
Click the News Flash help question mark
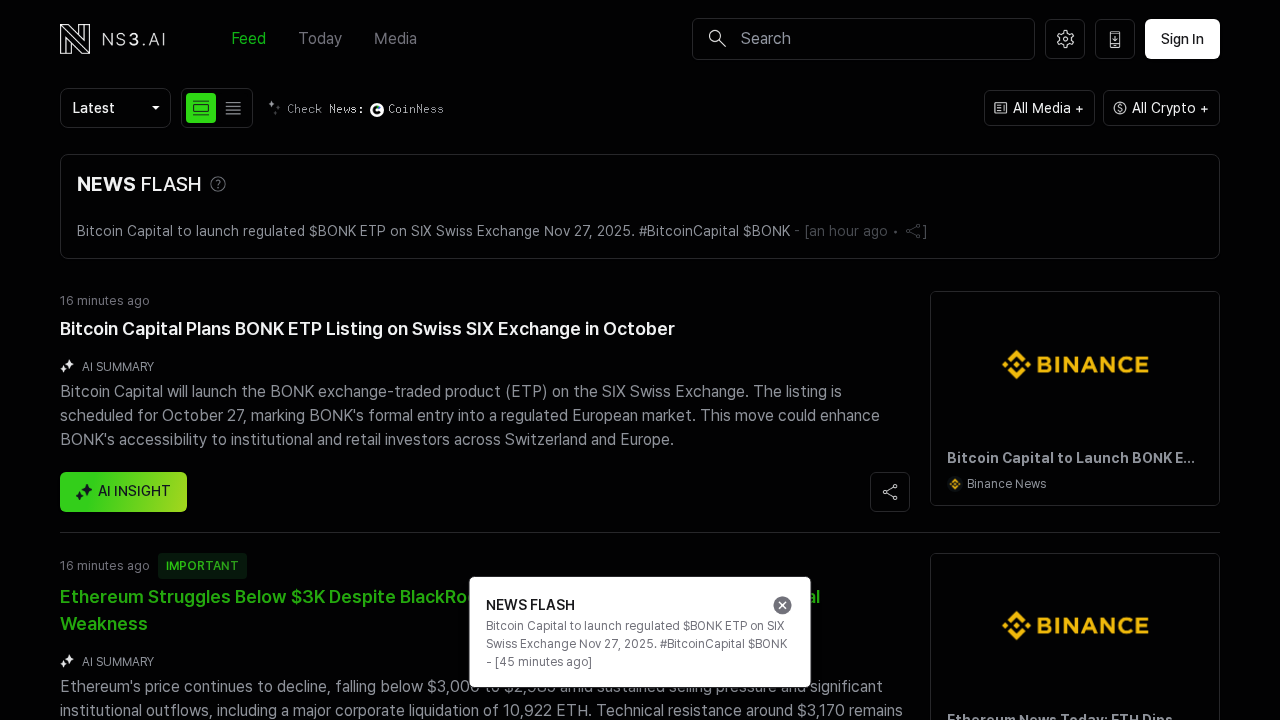pyautogui.click(x=218, y=184)
